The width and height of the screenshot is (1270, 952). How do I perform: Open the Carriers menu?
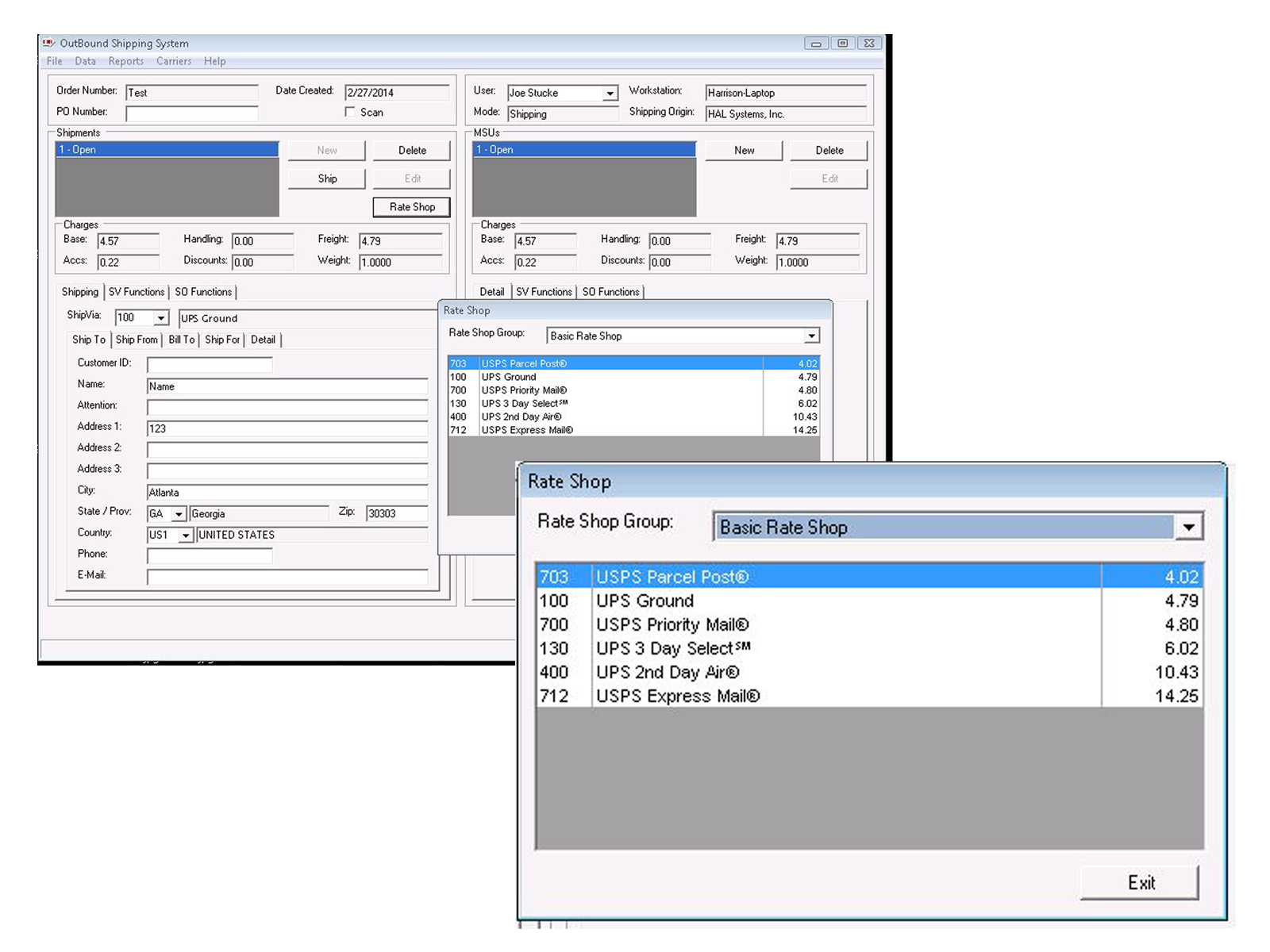174,61
